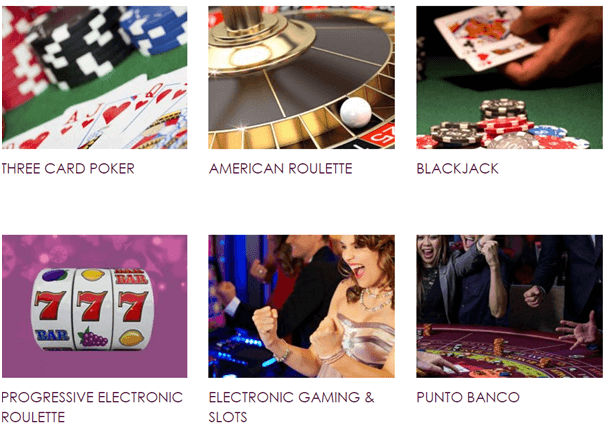Open the Punto Banco table image
Screen dimensions: 605x425
click(509, 306)
